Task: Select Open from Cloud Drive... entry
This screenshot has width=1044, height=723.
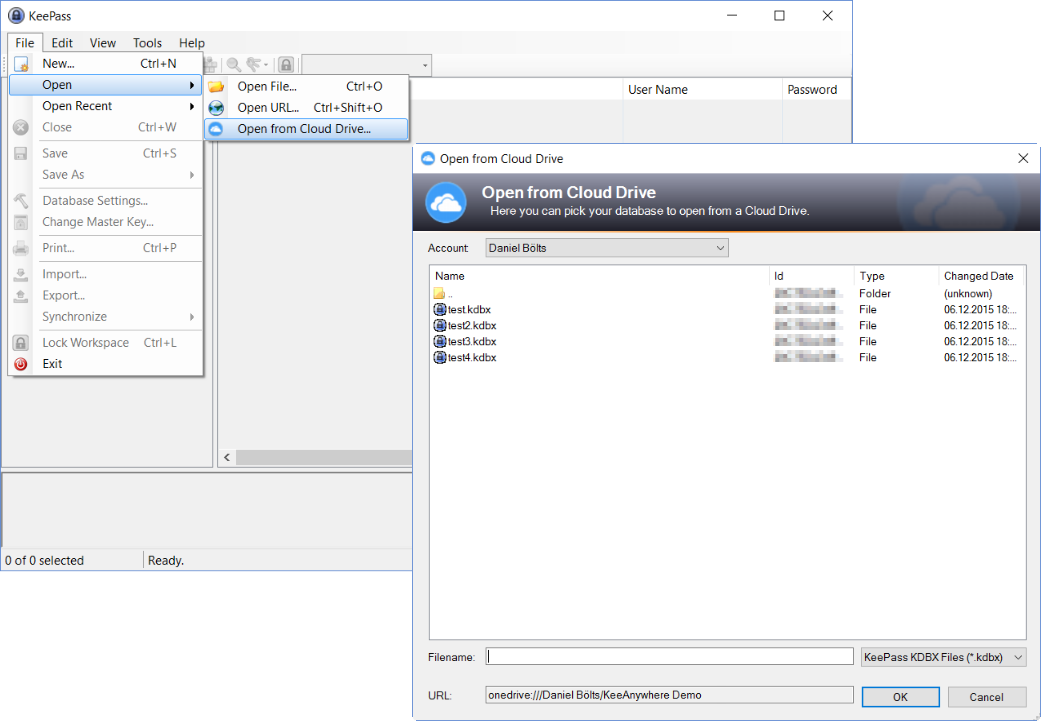Action: tap(306, 129)
